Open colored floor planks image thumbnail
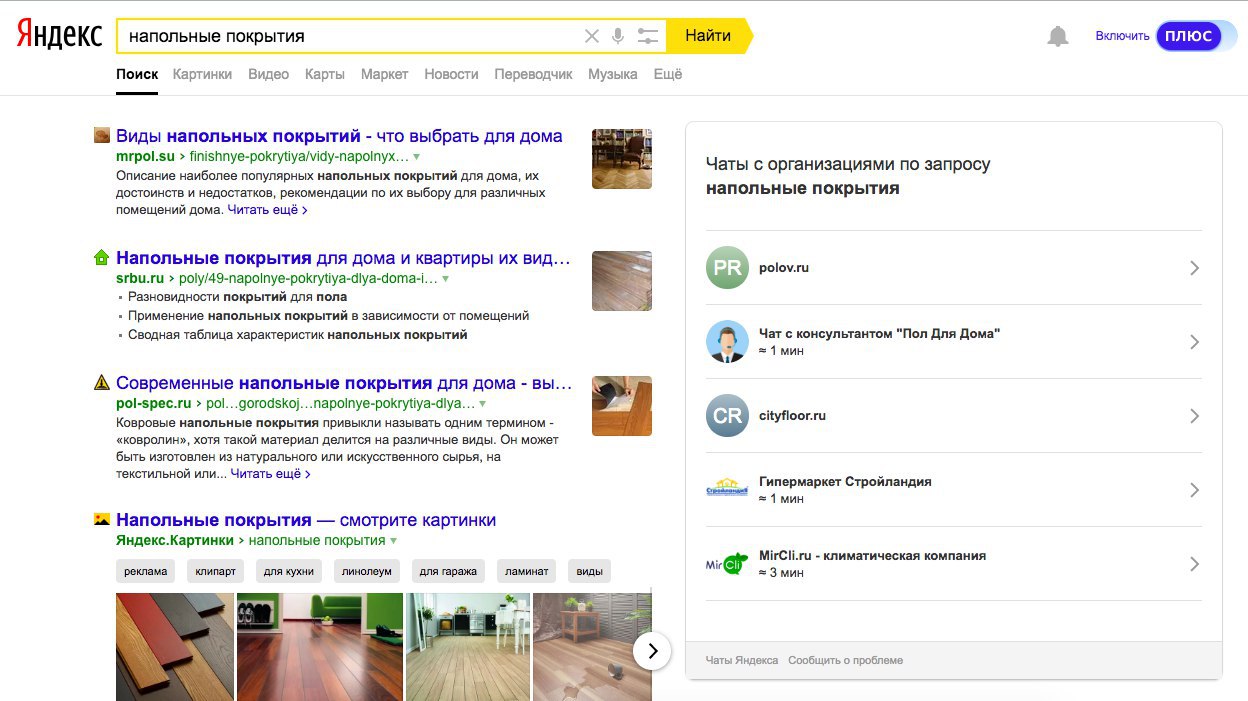This screenshot has width=1248, height=701. click(174, 646)
